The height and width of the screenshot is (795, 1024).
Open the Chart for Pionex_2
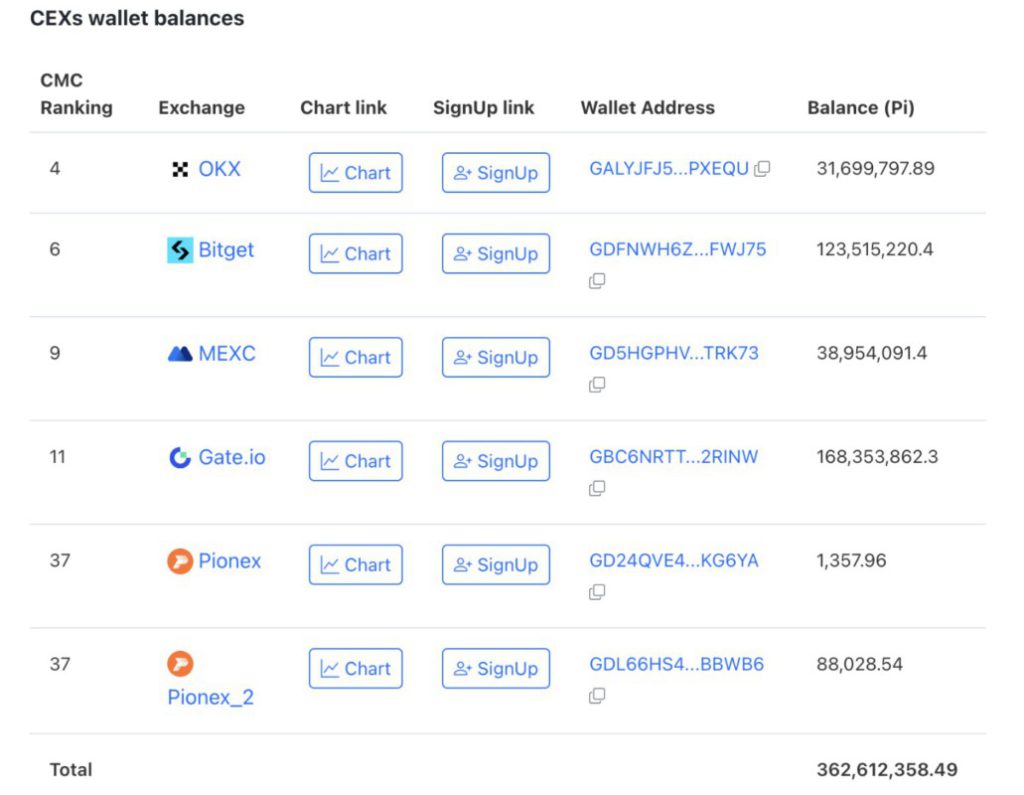pos(356,668)
